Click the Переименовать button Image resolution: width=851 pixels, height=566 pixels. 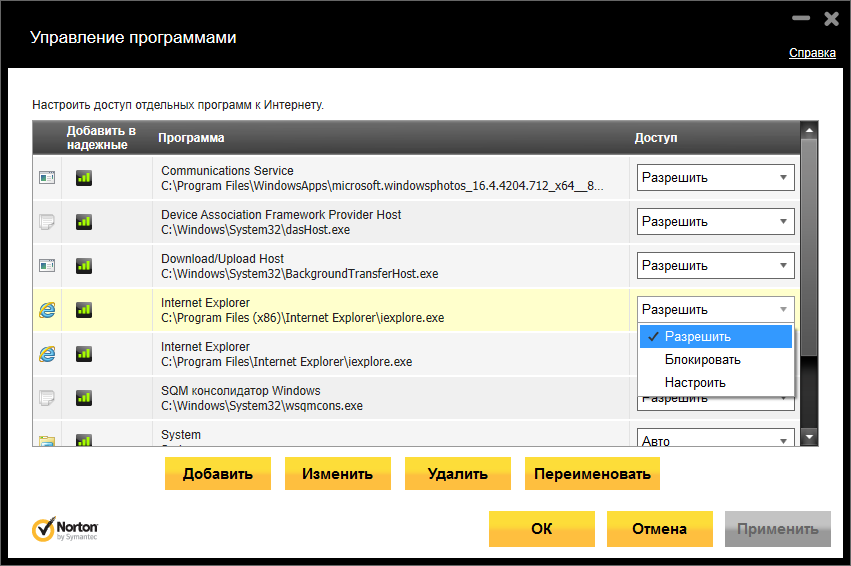pyautogui.click(x=592, y=474)
